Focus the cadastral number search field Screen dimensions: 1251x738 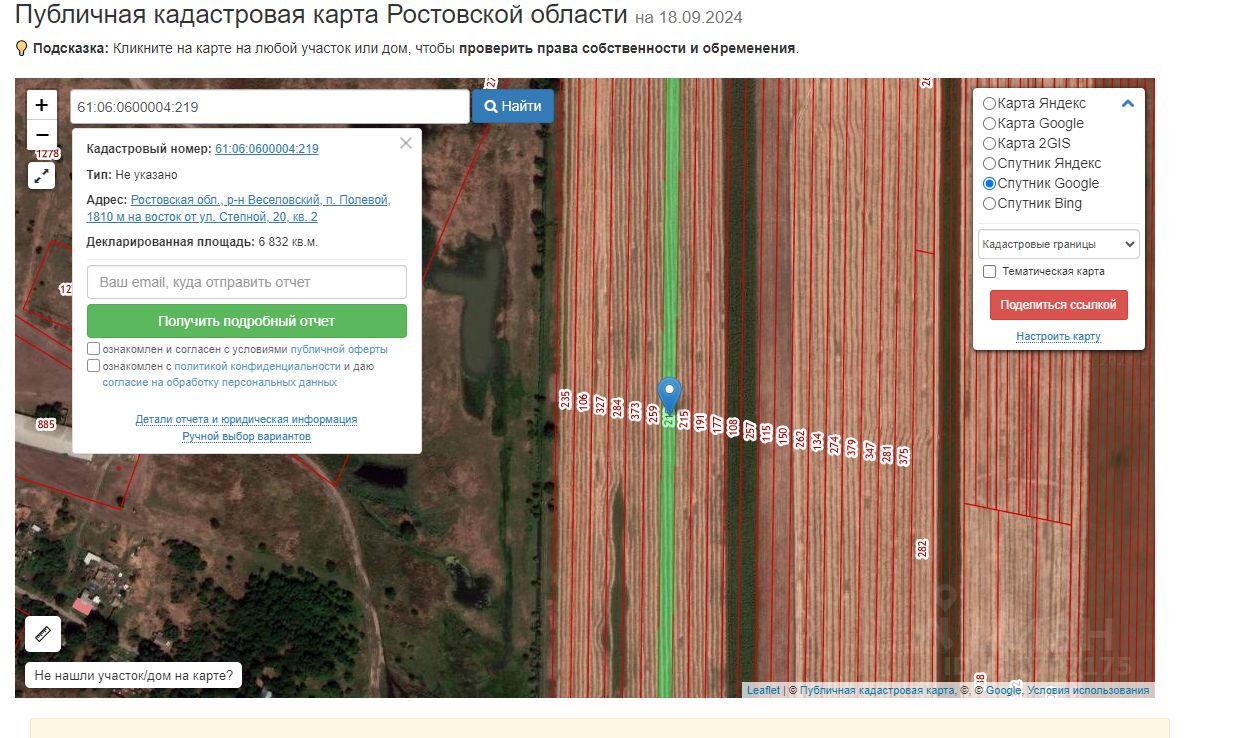click(269, 106)
